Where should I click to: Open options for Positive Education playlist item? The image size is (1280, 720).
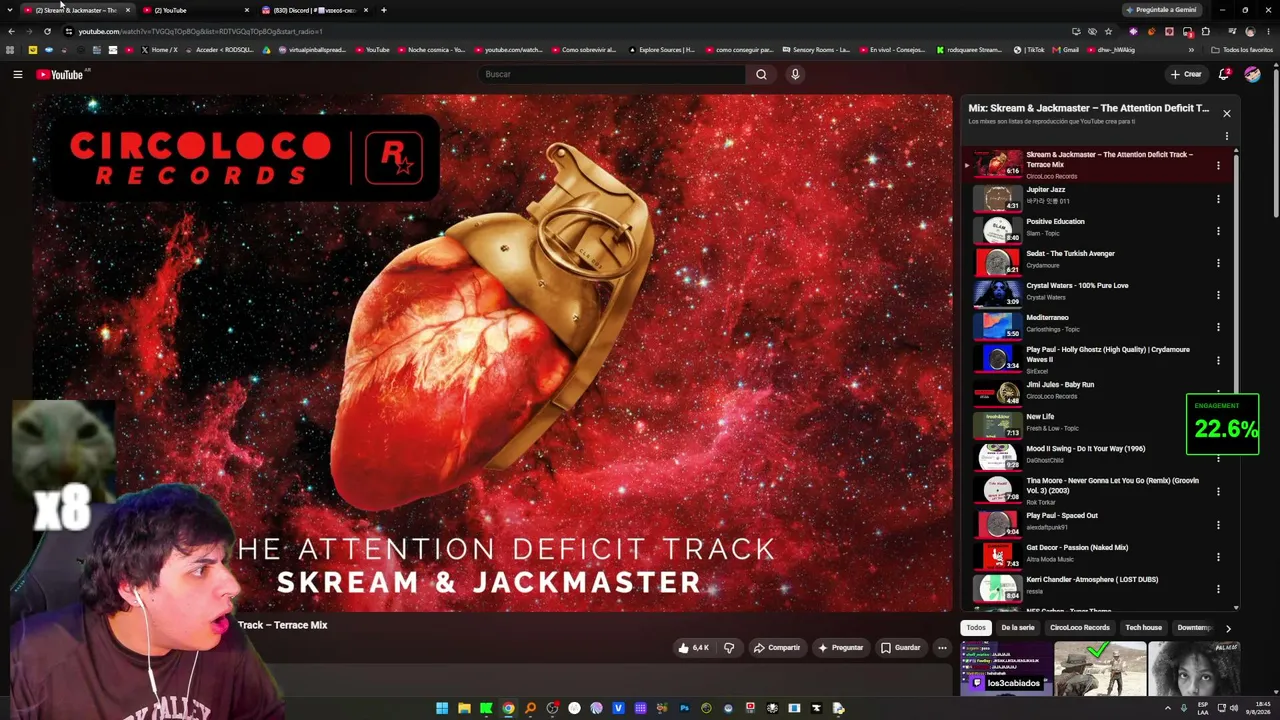click(x=1218, y=231)
